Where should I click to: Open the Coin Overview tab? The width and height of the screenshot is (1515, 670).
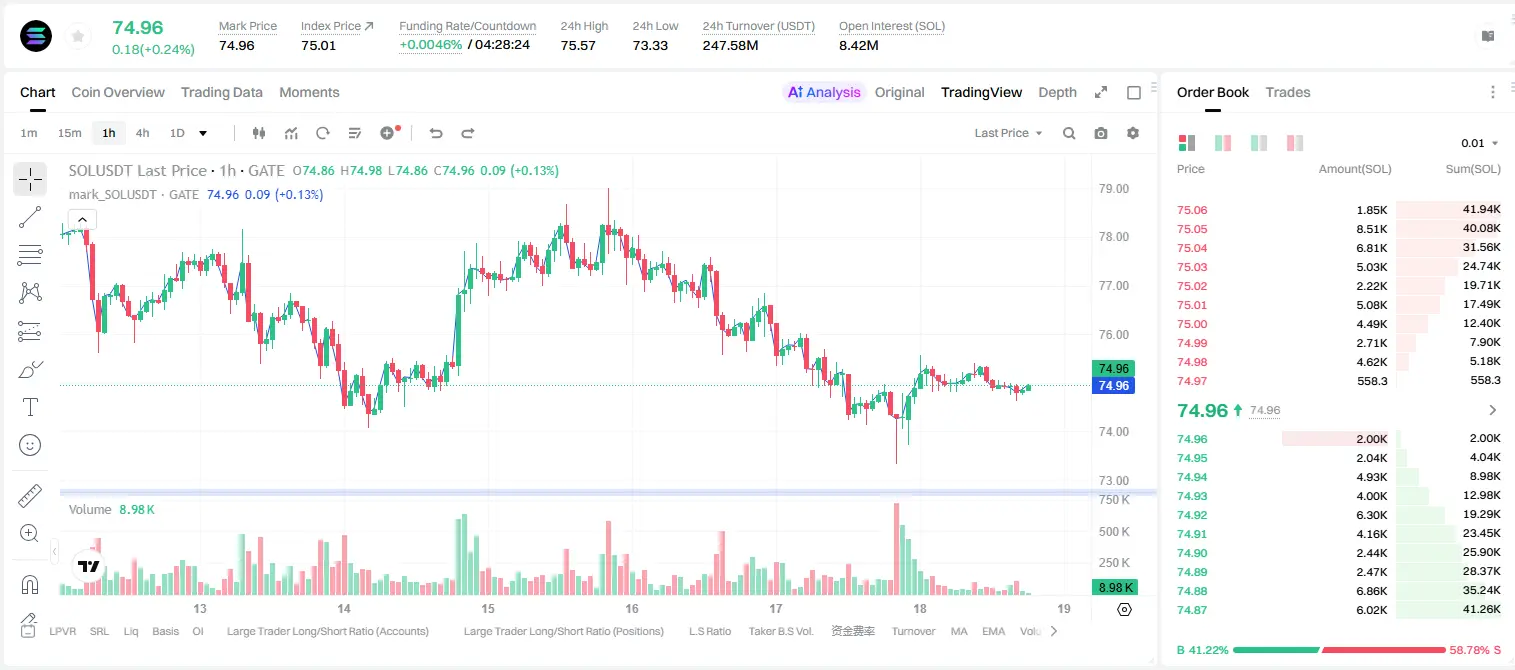click(x=118, y=92)
